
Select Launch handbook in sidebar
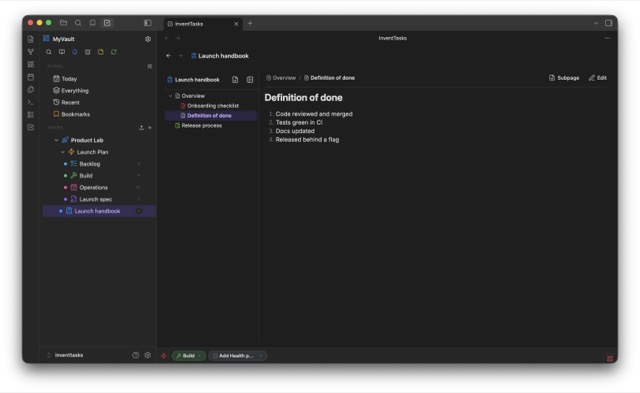(99, 211)
